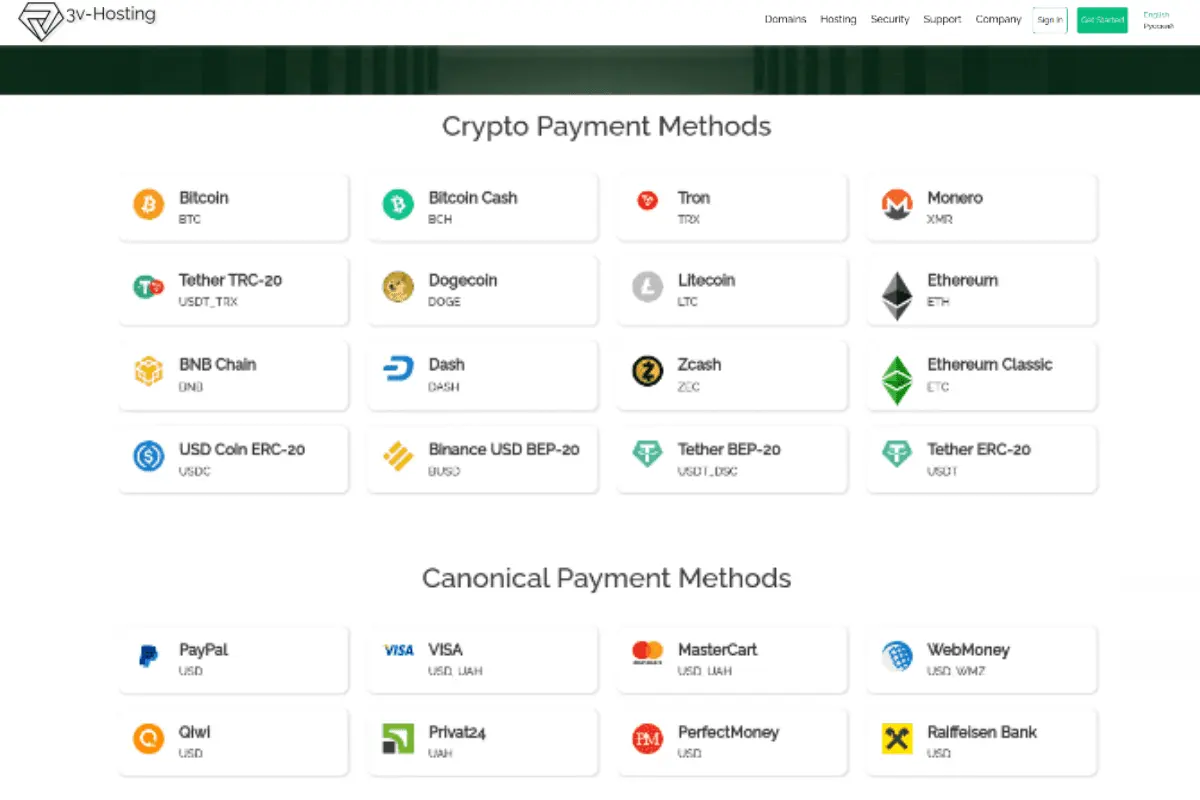Click the Ethereum Classic label
1200x800 pixels.
[990, 364]
